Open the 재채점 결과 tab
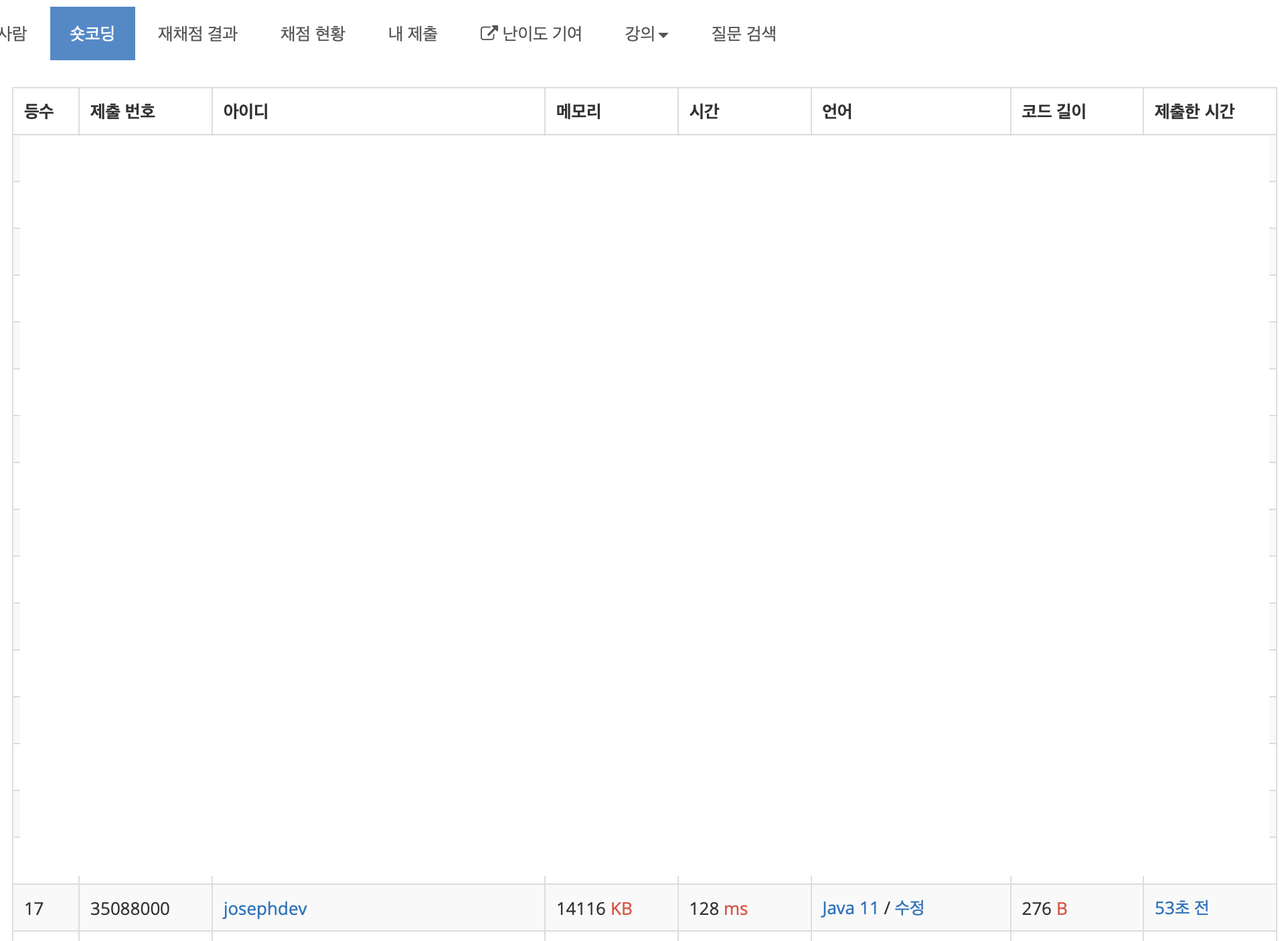This screenshot has height=941, width=1288. [197, 33]
